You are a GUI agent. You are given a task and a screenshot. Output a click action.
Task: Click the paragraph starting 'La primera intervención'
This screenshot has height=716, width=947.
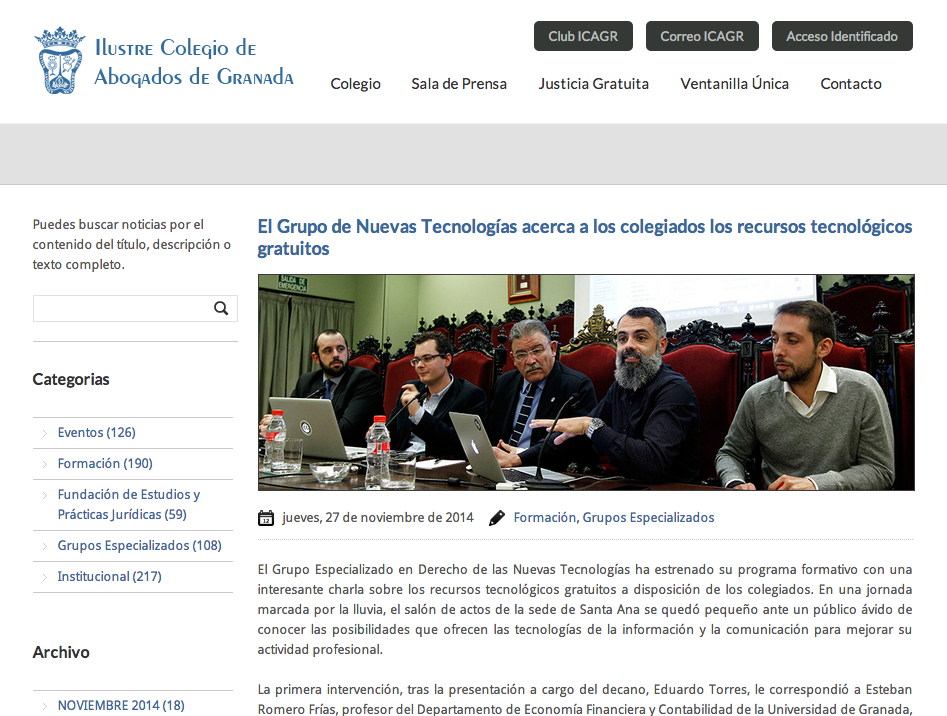click(x=585, y=698)
